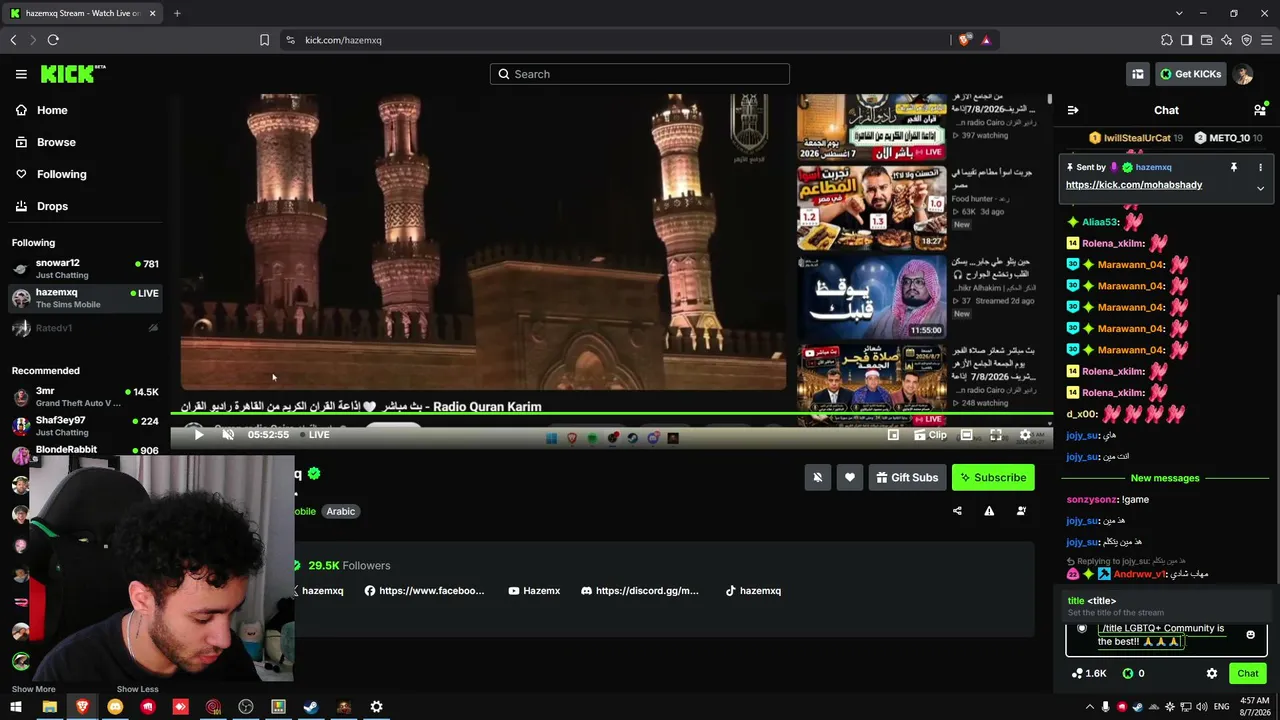Open chat identity badge icon in input
1280x720 pixels.
click(x=1082, y=629)
